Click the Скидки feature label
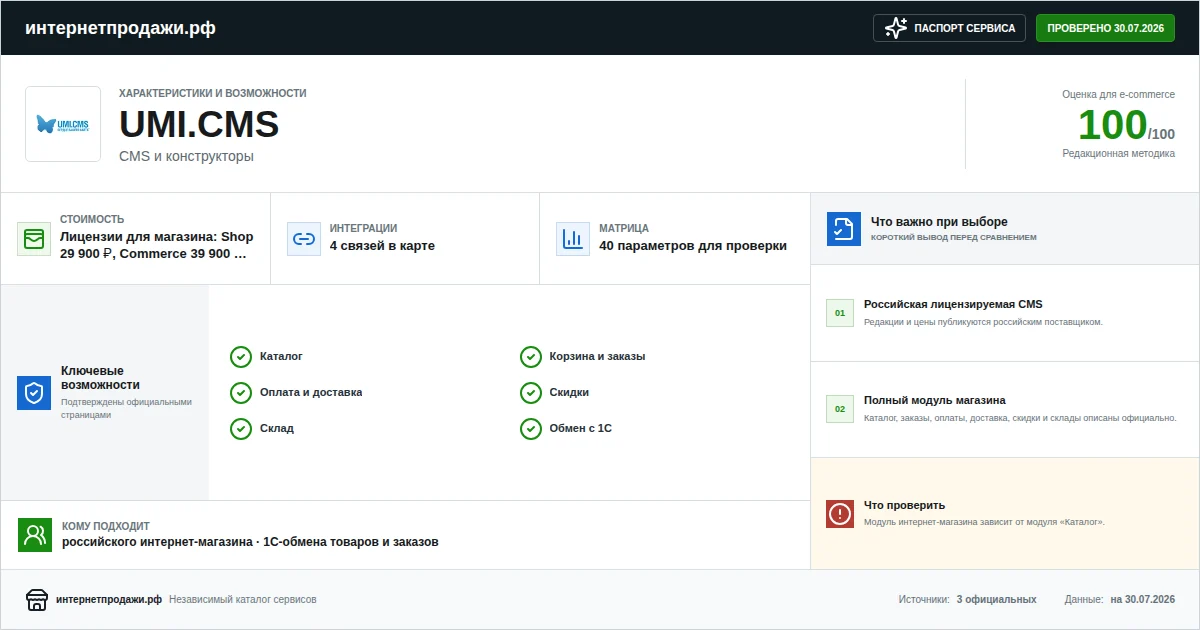This screenshot has width=1200, height=630. point(569,393)
